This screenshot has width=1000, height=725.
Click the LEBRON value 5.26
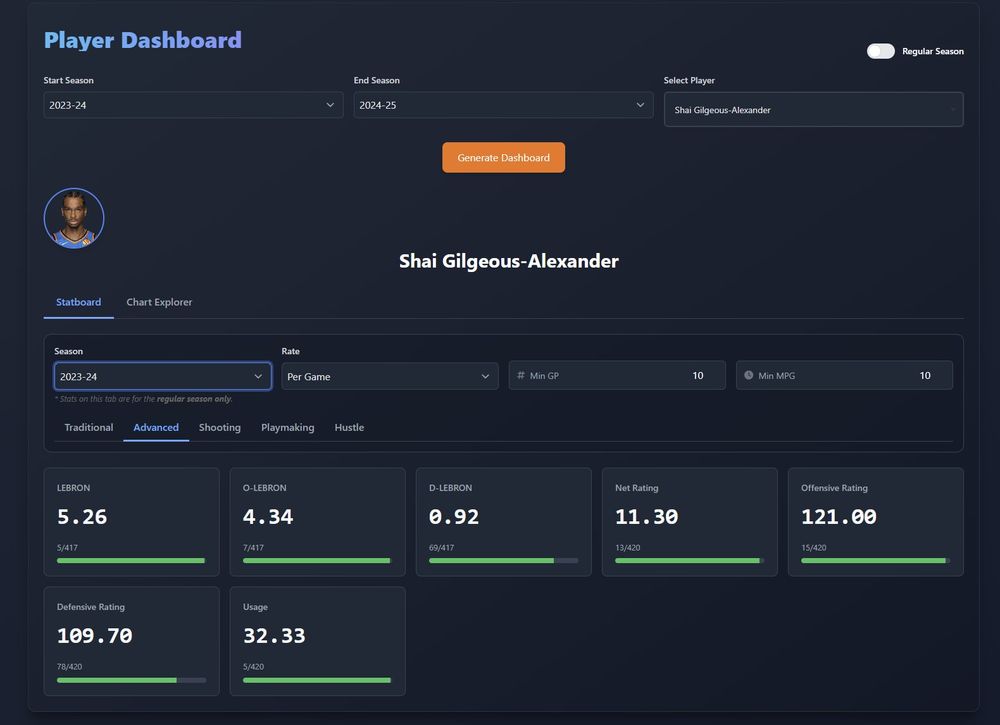[82, 516]
